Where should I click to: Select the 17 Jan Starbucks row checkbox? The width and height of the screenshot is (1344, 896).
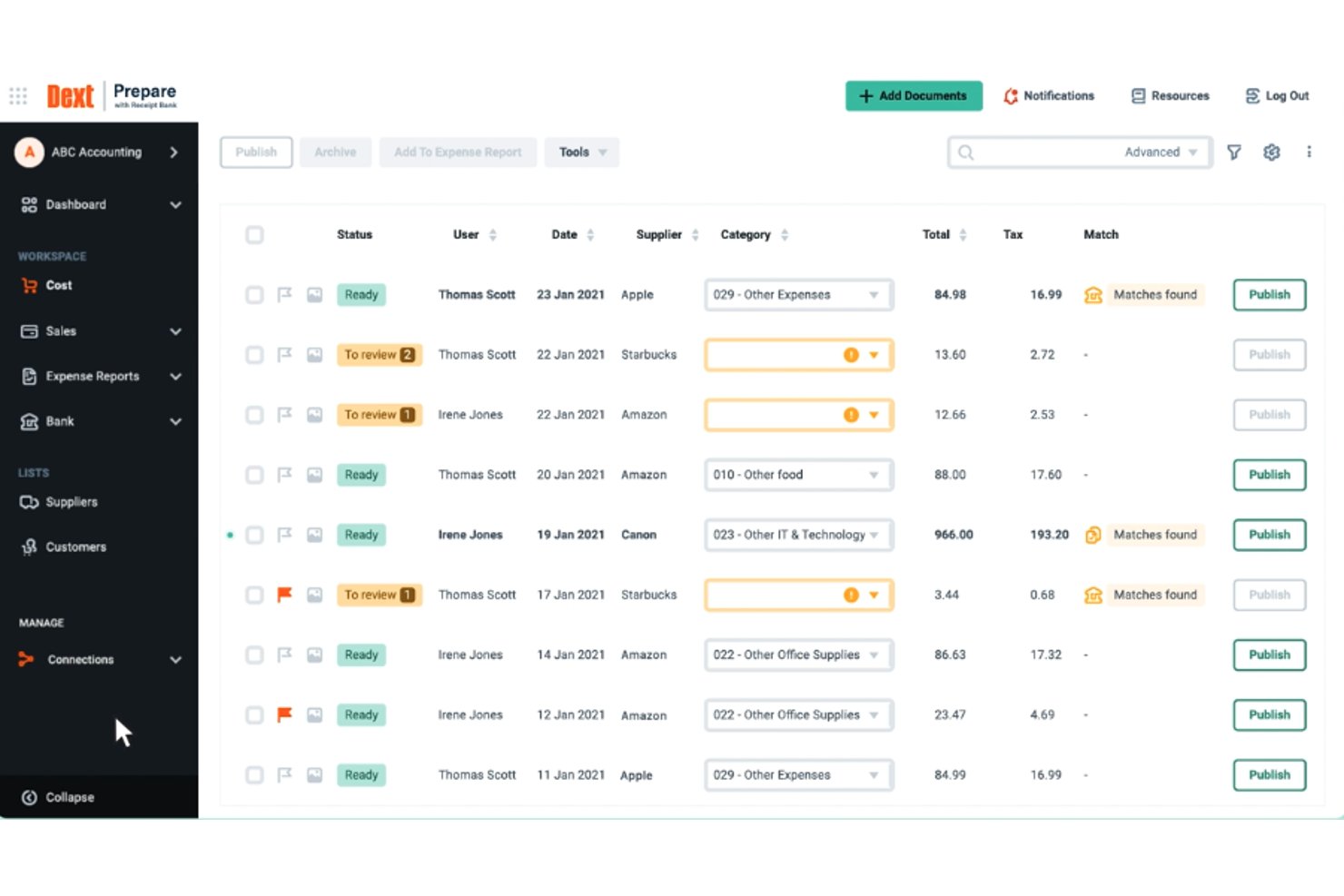pos(254,595)
